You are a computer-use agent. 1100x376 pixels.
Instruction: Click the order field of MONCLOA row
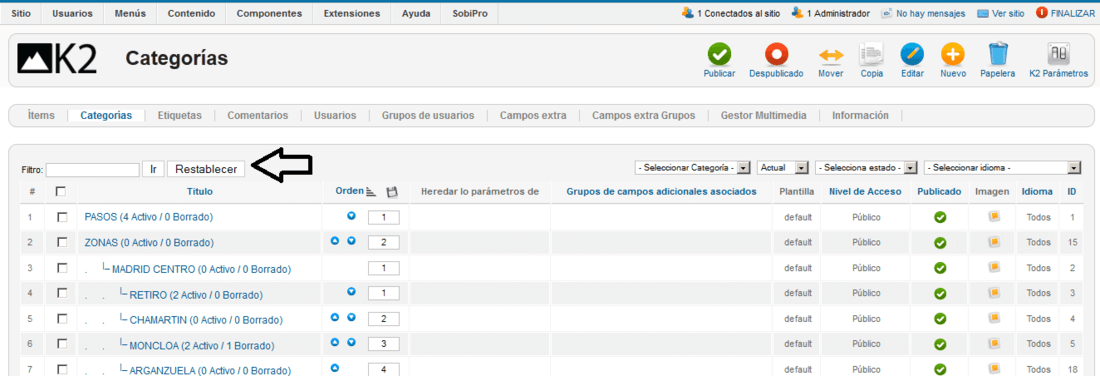point(384,344)
